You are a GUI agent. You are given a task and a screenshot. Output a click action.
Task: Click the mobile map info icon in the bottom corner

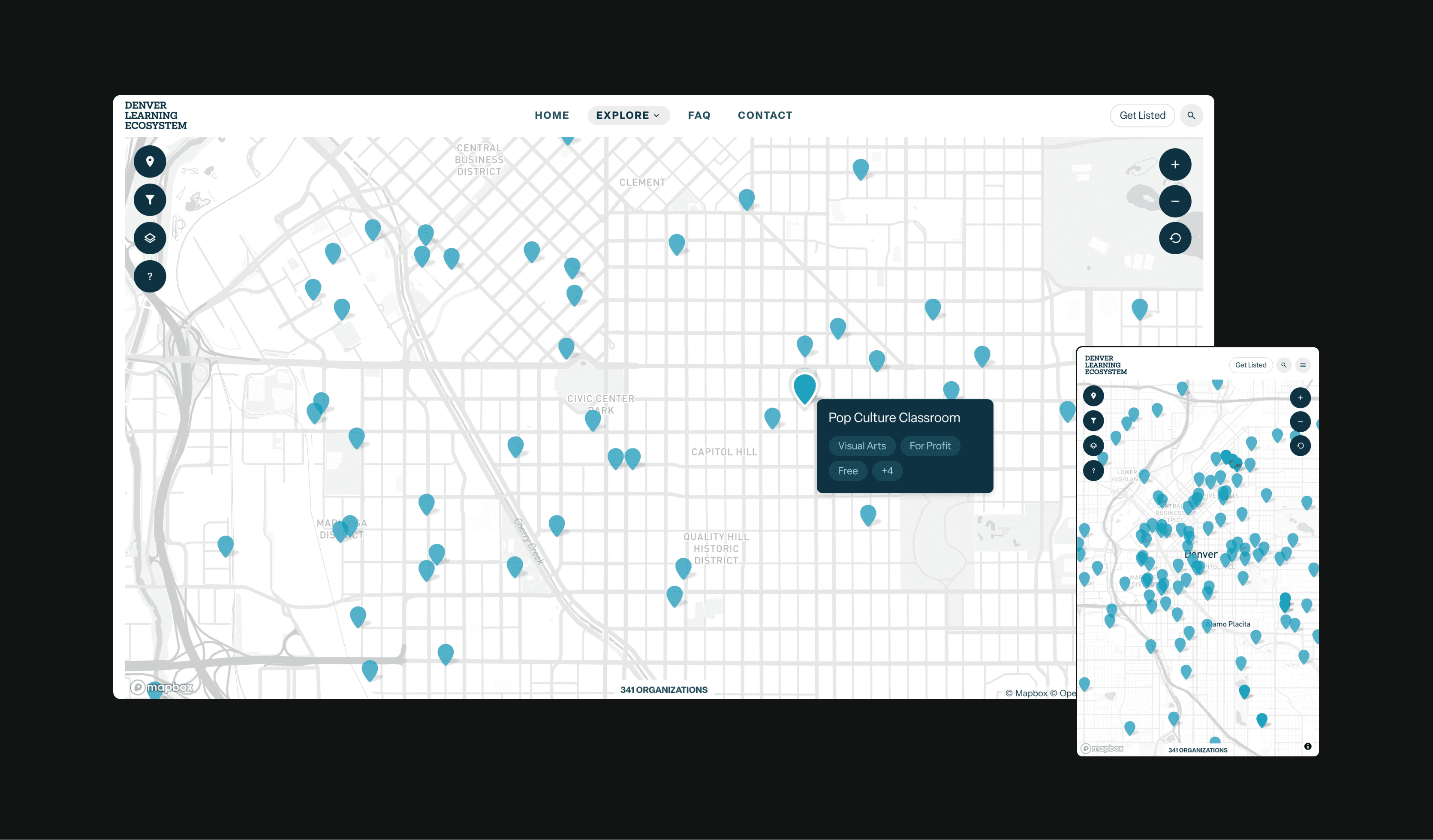click(x=1307, y=746)
